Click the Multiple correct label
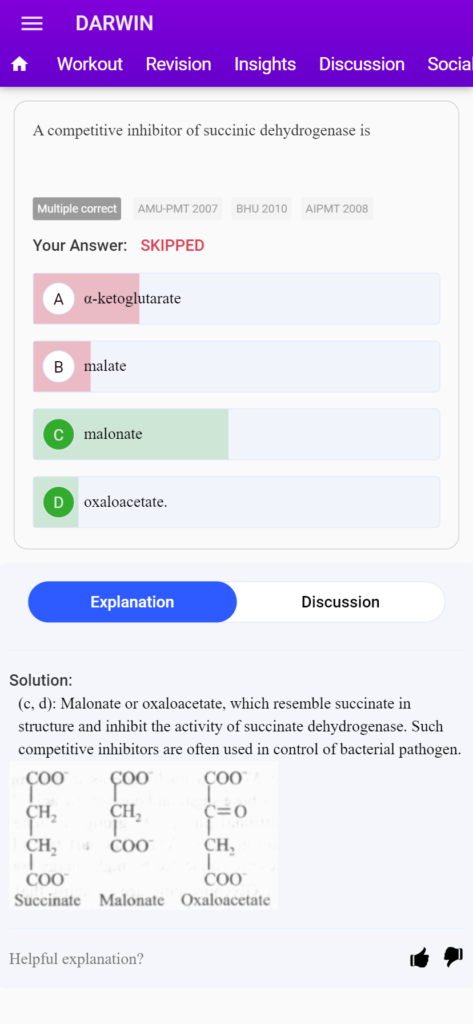 [x=77, y=209]
